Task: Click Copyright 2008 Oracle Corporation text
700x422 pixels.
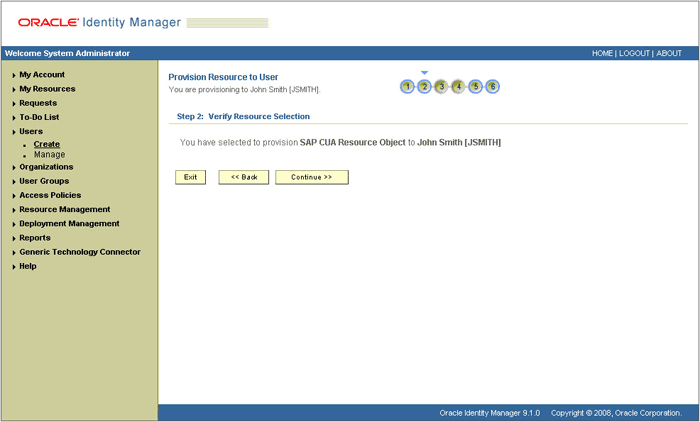Action: 617,413
